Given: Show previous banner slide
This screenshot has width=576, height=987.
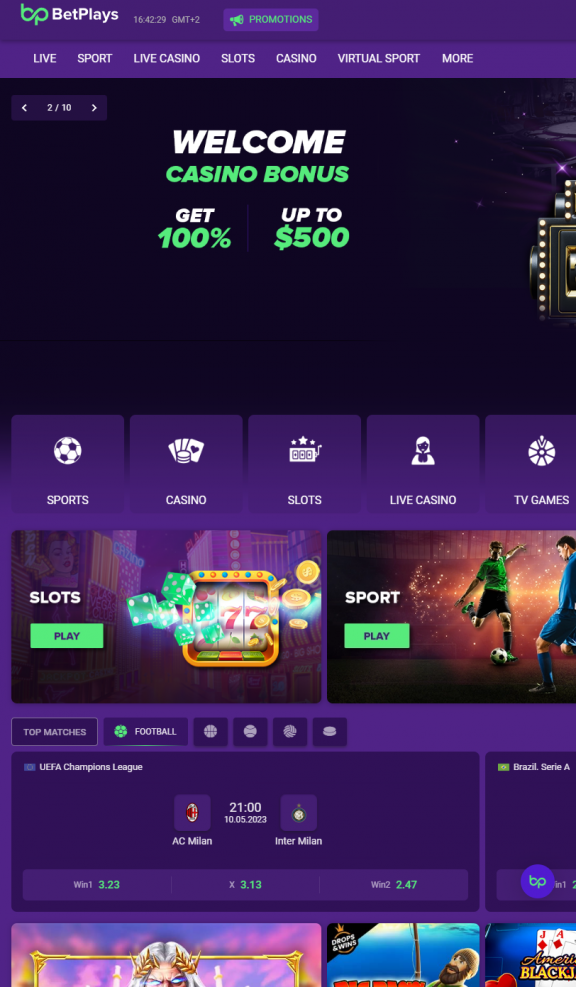Looking at the screenshot, I should click(25, 108).
